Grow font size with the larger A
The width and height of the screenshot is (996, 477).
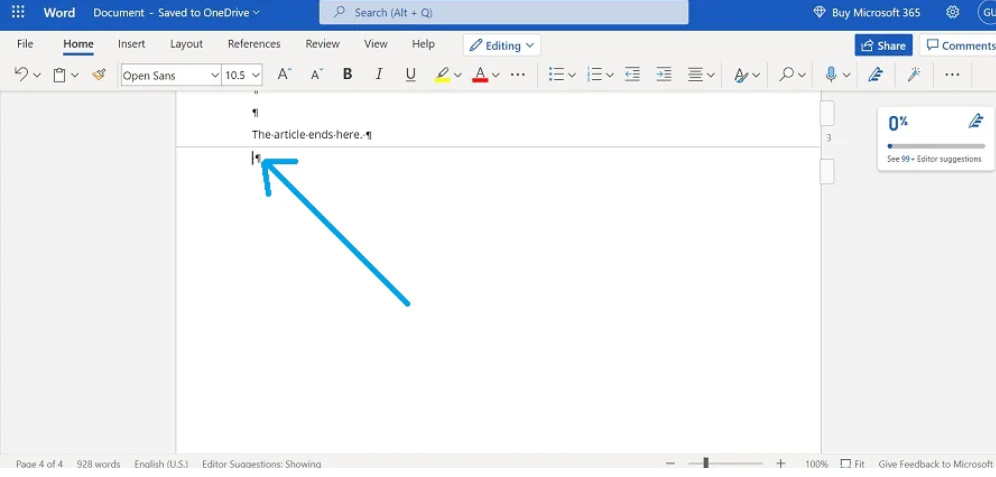click(284, 74)
